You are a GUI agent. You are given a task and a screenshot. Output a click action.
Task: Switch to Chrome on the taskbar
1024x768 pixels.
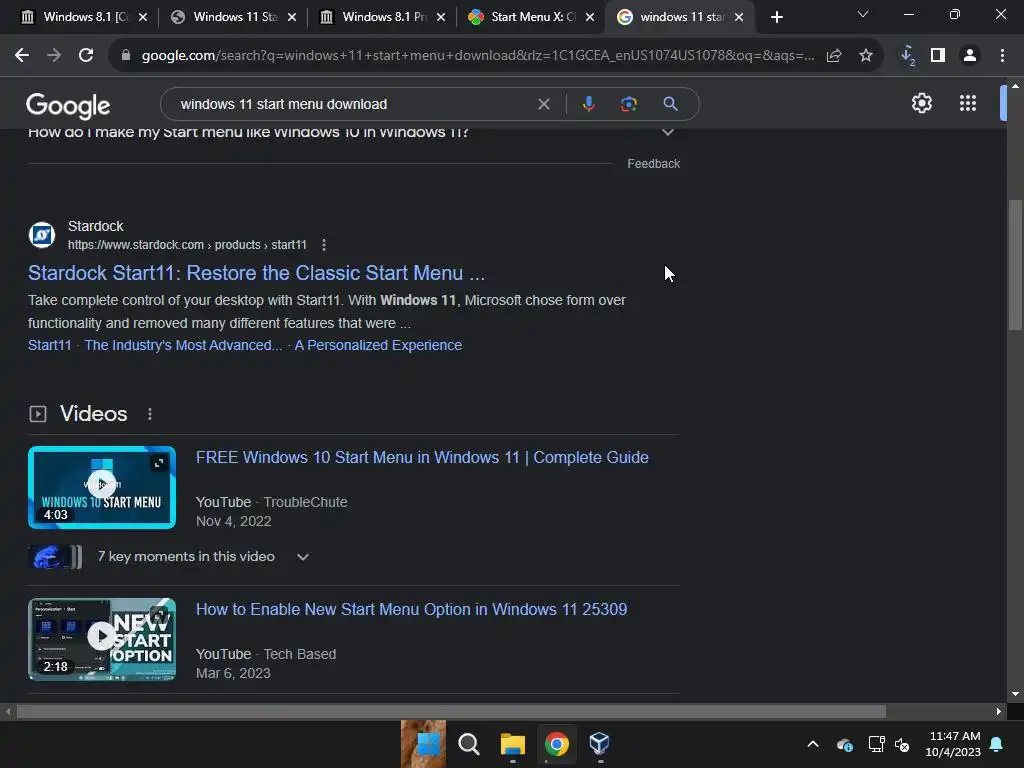(x=556, y=744)
